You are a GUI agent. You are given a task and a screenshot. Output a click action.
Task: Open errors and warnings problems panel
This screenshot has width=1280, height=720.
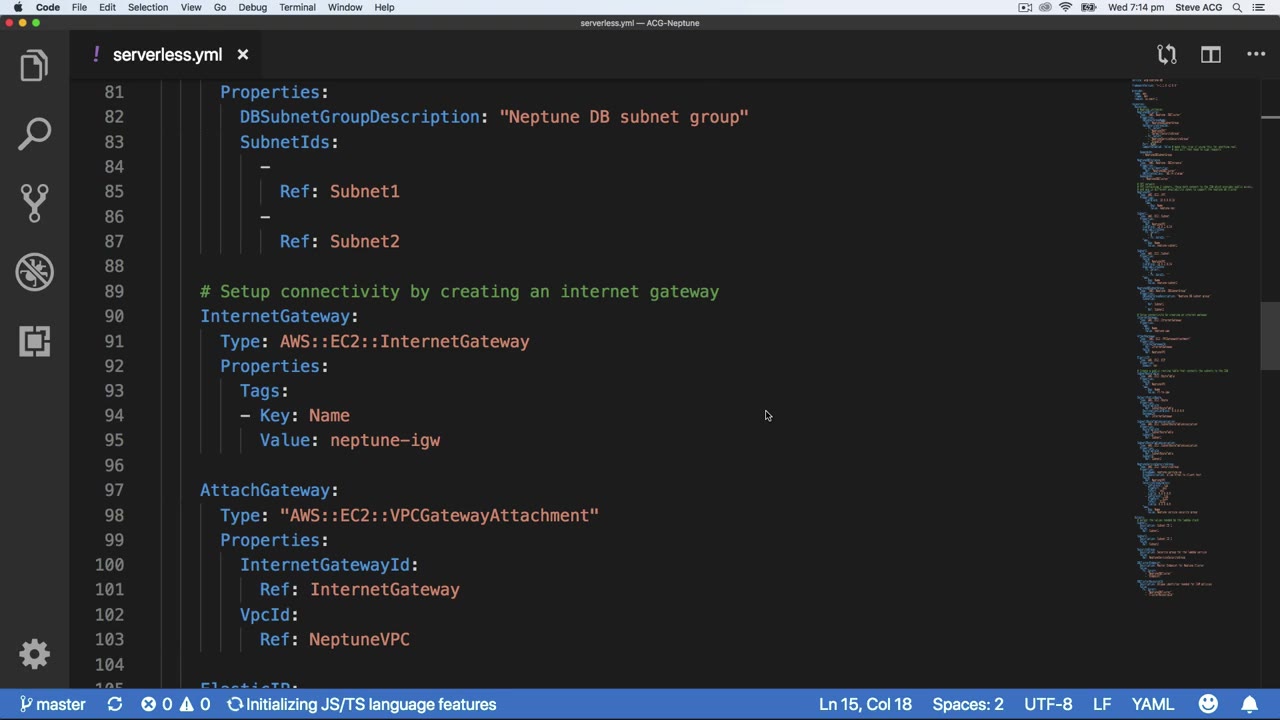point(175,704)
